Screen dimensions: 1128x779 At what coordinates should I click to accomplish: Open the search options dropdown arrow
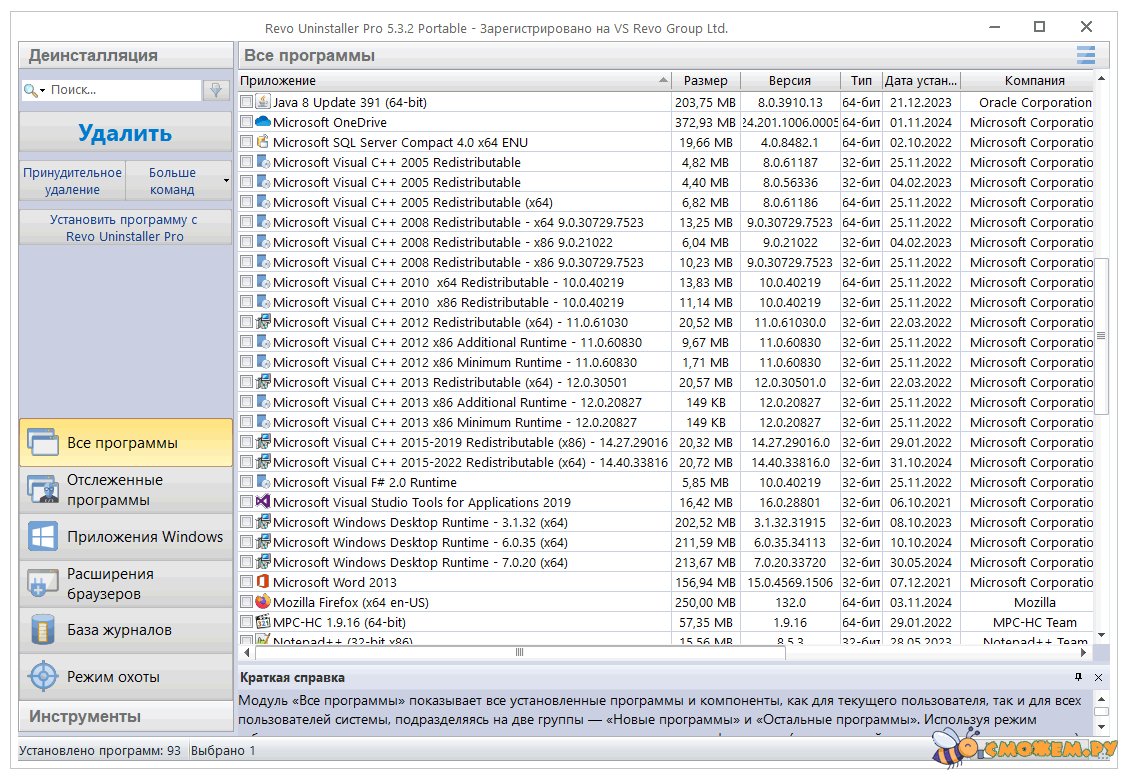[x=42, y=91]
